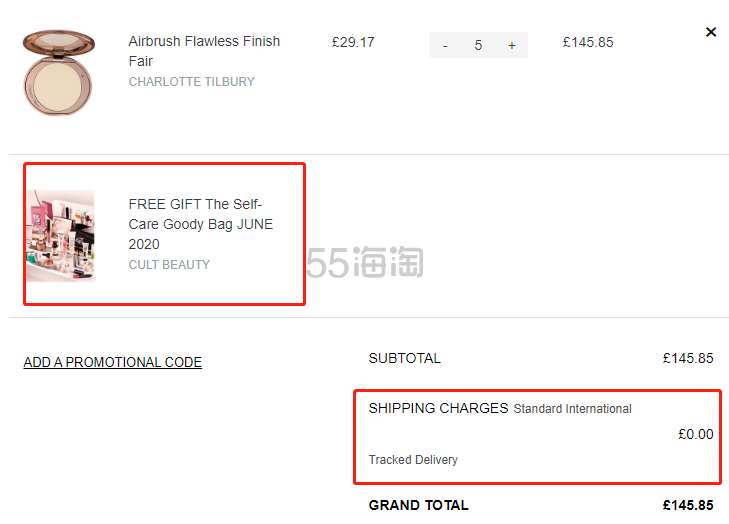Open the Airbrush Flawless Finish compact thumbnail
The image size is (729, 524).
59,73
